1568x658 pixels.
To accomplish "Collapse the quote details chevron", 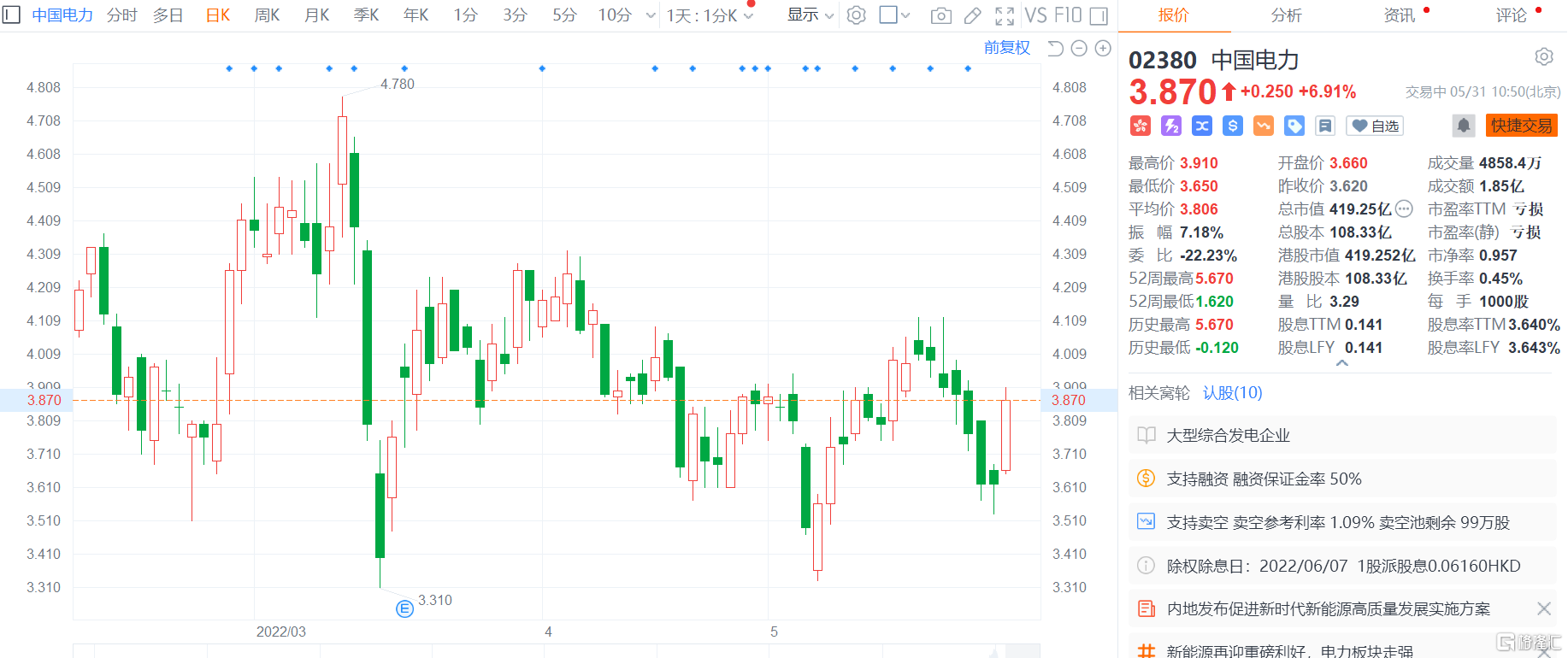I will (x=1342, y=363).
